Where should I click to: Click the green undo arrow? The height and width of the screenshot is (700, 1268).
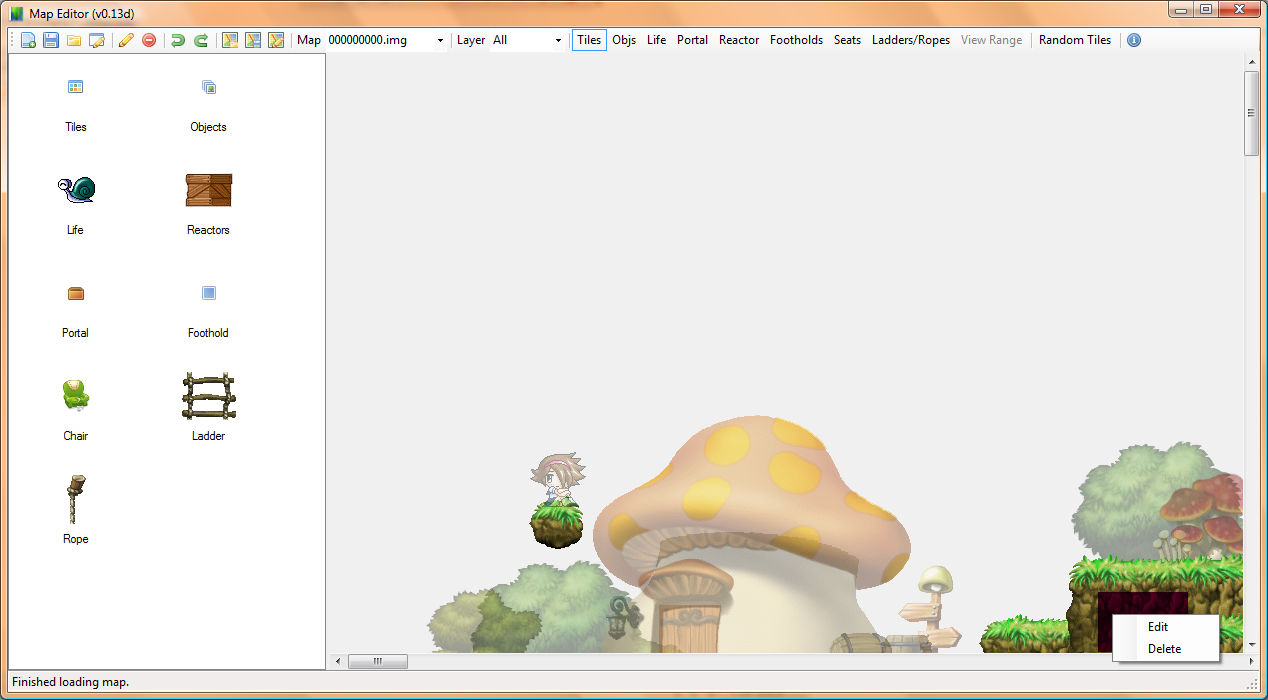point(178,40)
